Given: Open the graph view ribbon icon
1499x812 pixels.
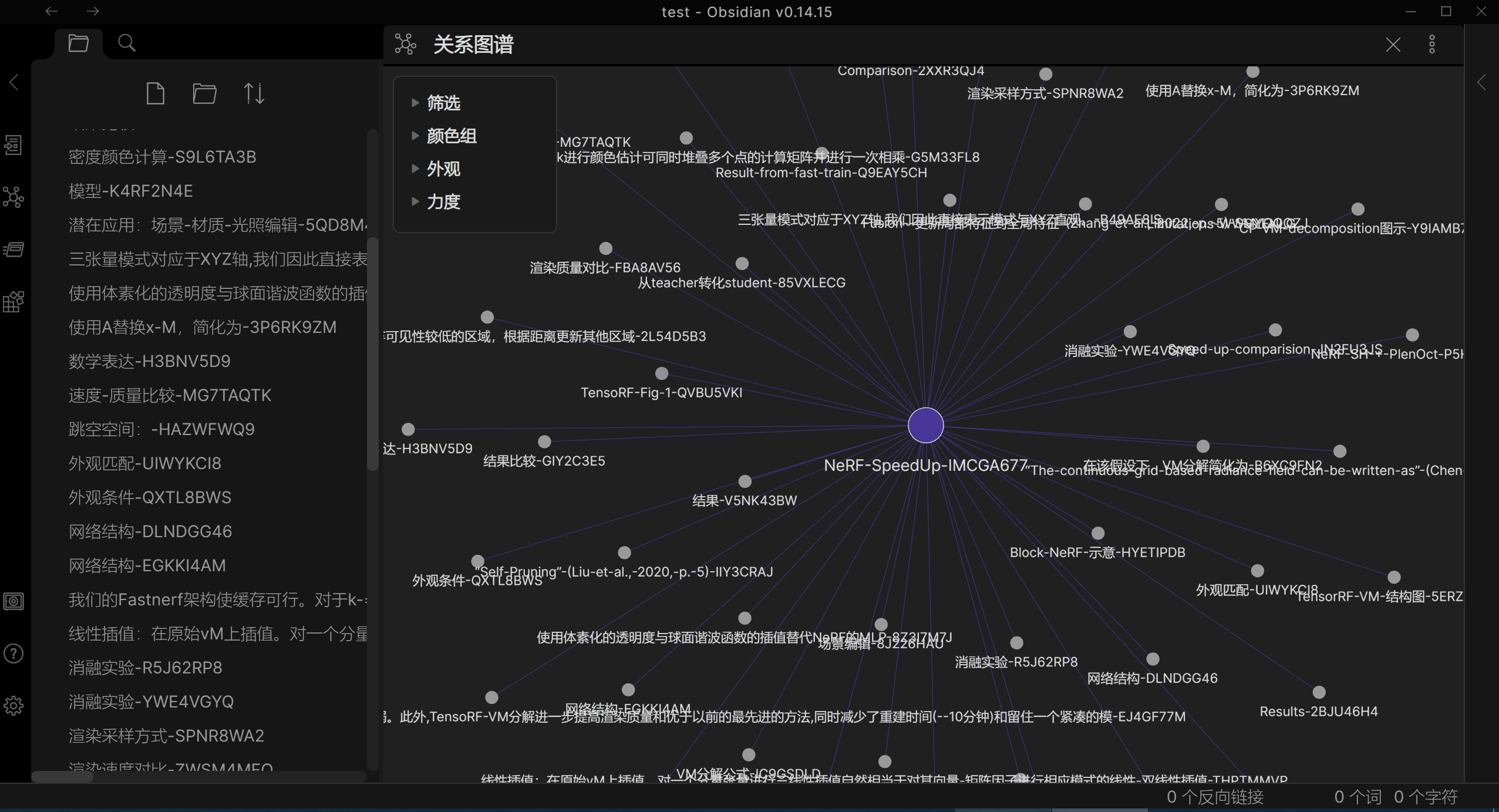Looking at the screenshot, I should pyautogui.click(x=14, y=197).
